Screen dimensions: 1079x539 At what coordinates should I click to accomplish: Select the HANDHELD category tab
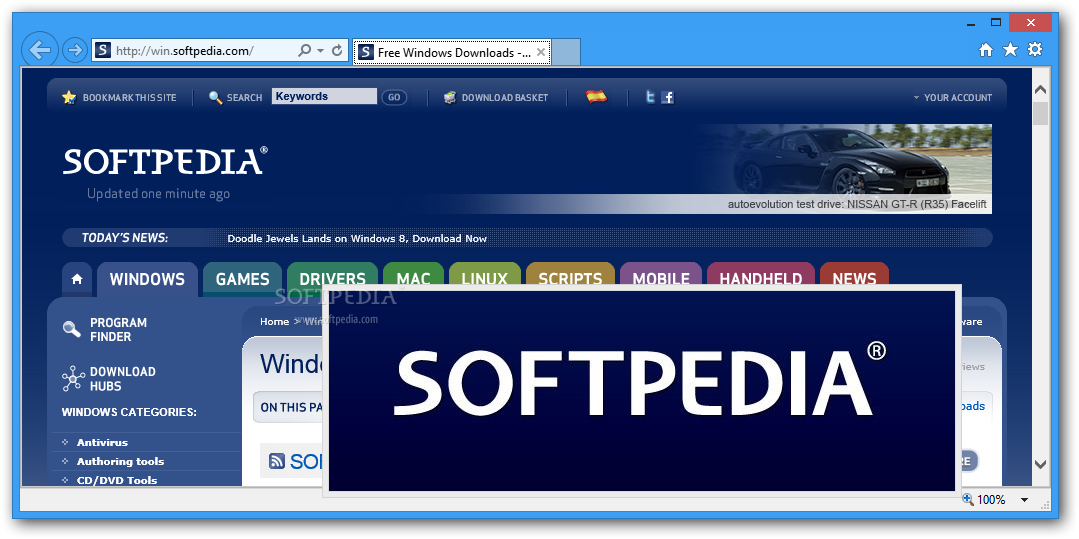point(761,273)
